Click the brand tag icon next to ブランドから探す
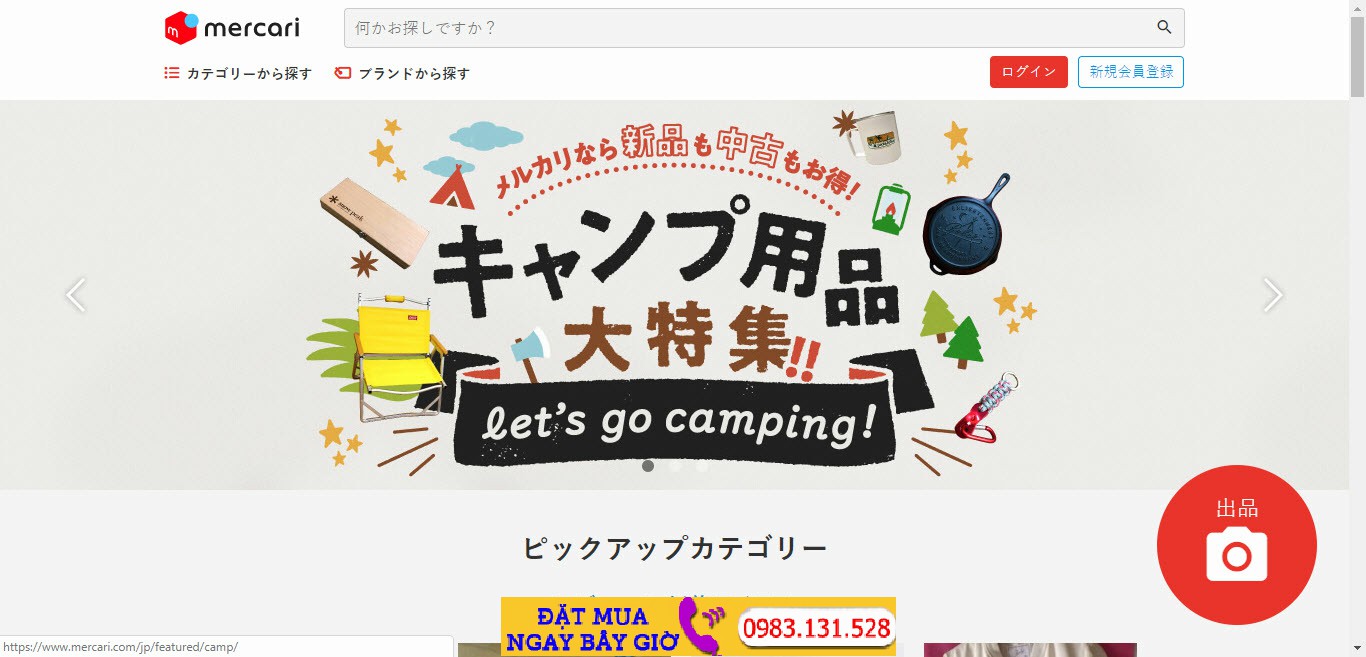 point(343,73)
